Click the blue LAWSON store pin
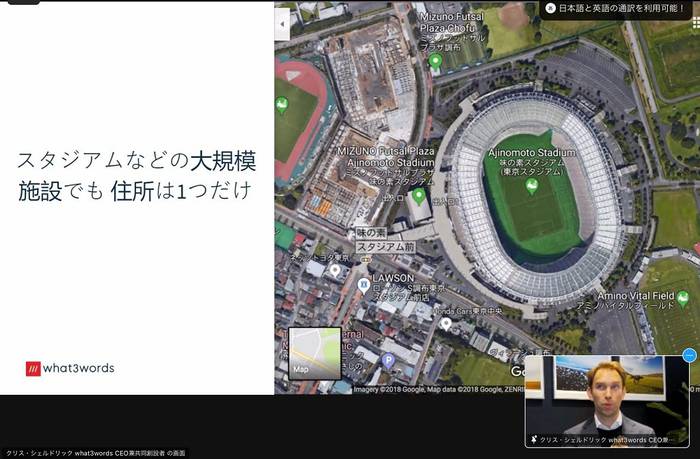This screenshot has height=459, width=700. tap(364, 285)
